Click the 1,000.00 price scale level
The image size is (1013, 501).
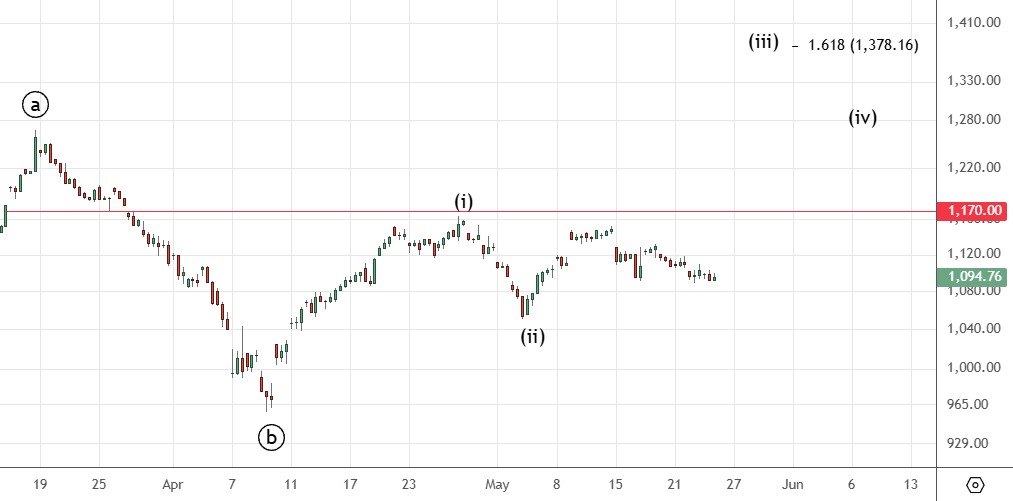click(974, 367)
